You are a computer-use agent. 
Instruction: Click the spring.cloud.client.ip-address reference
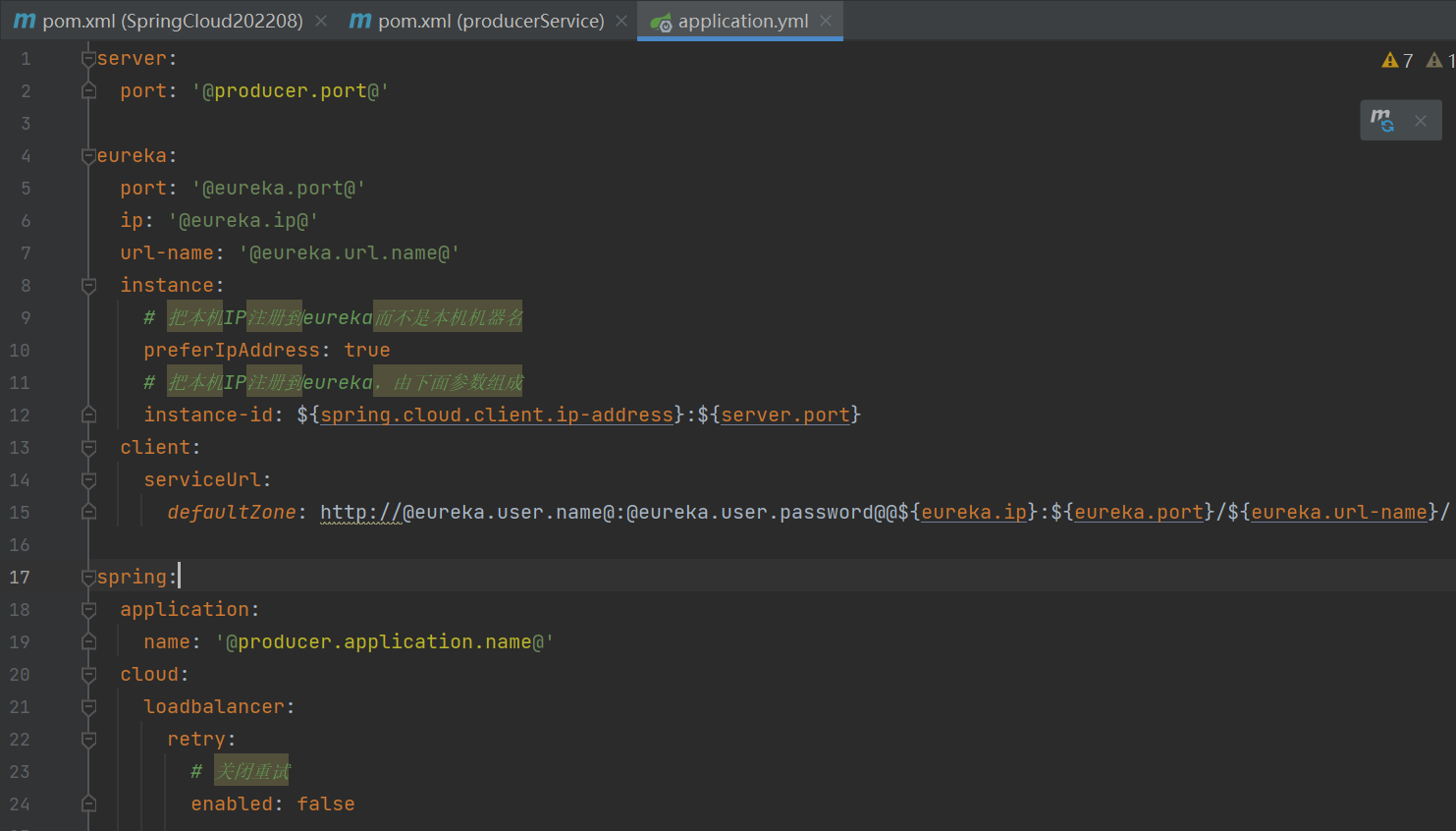tap(497, 415)
